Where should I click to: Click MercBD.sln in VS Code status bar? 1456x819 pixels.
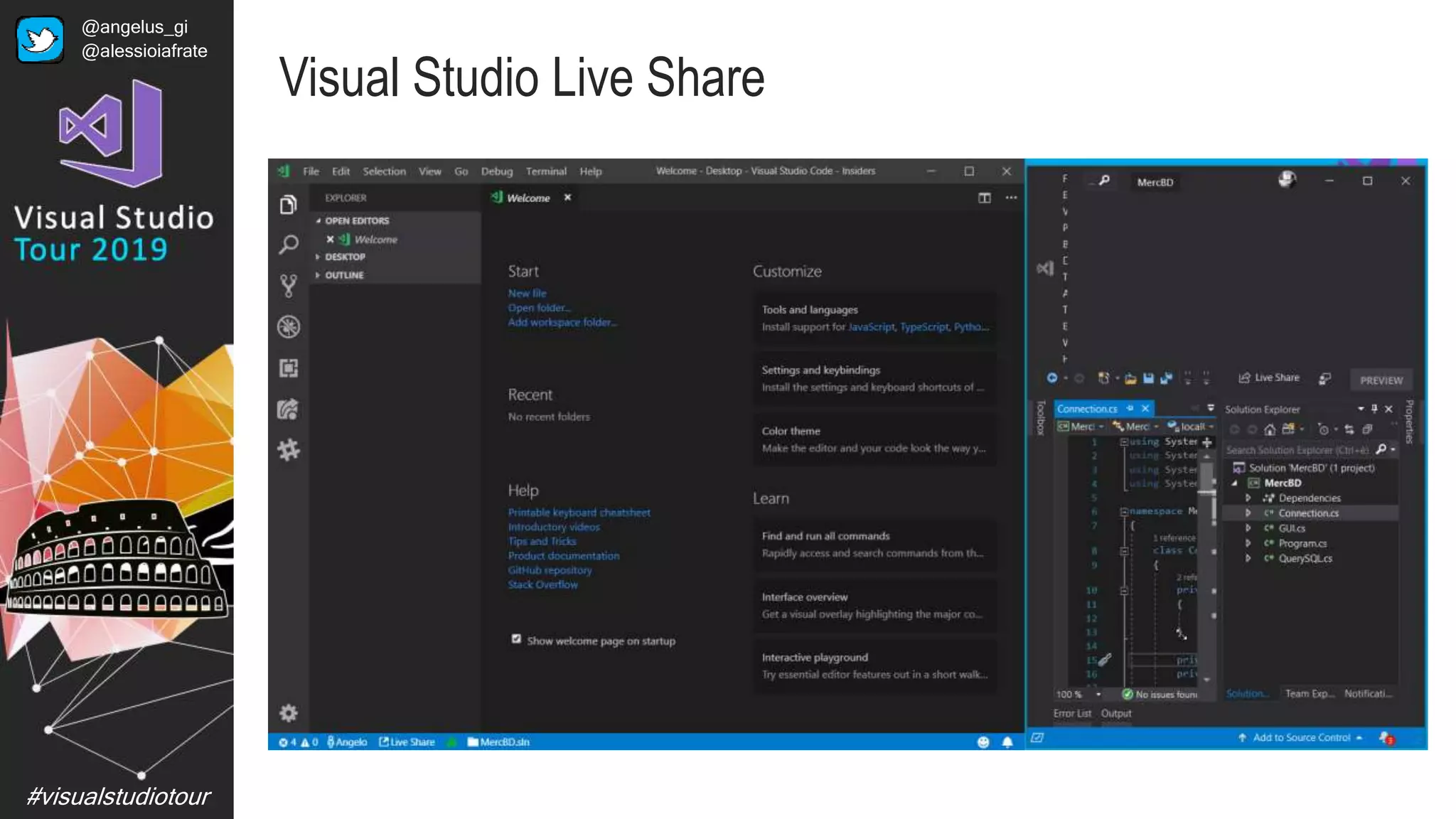pos(498,742)
